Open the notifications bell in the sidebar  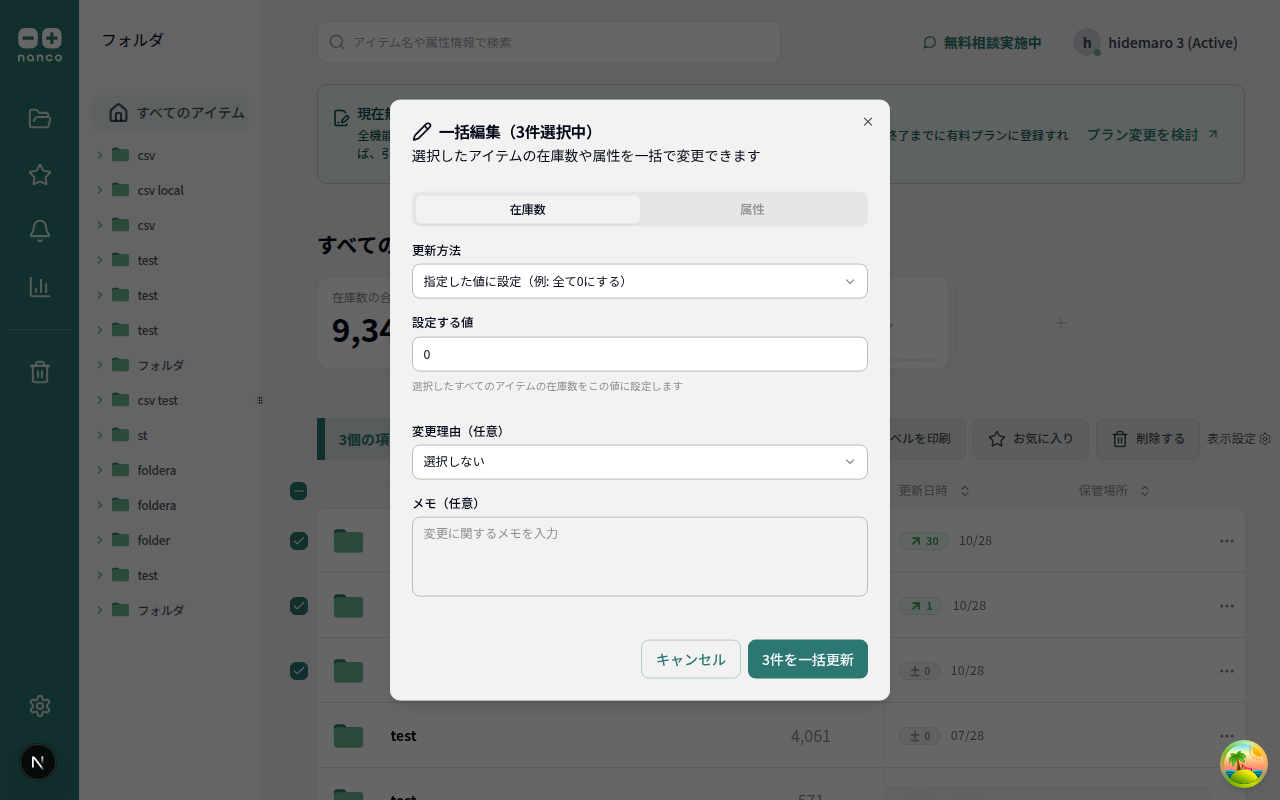click(x=39, y=230)
